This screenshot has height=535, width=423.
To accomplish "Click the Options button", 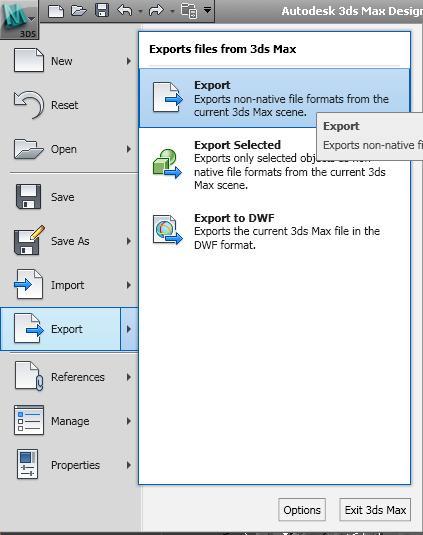I will (302, 510).
